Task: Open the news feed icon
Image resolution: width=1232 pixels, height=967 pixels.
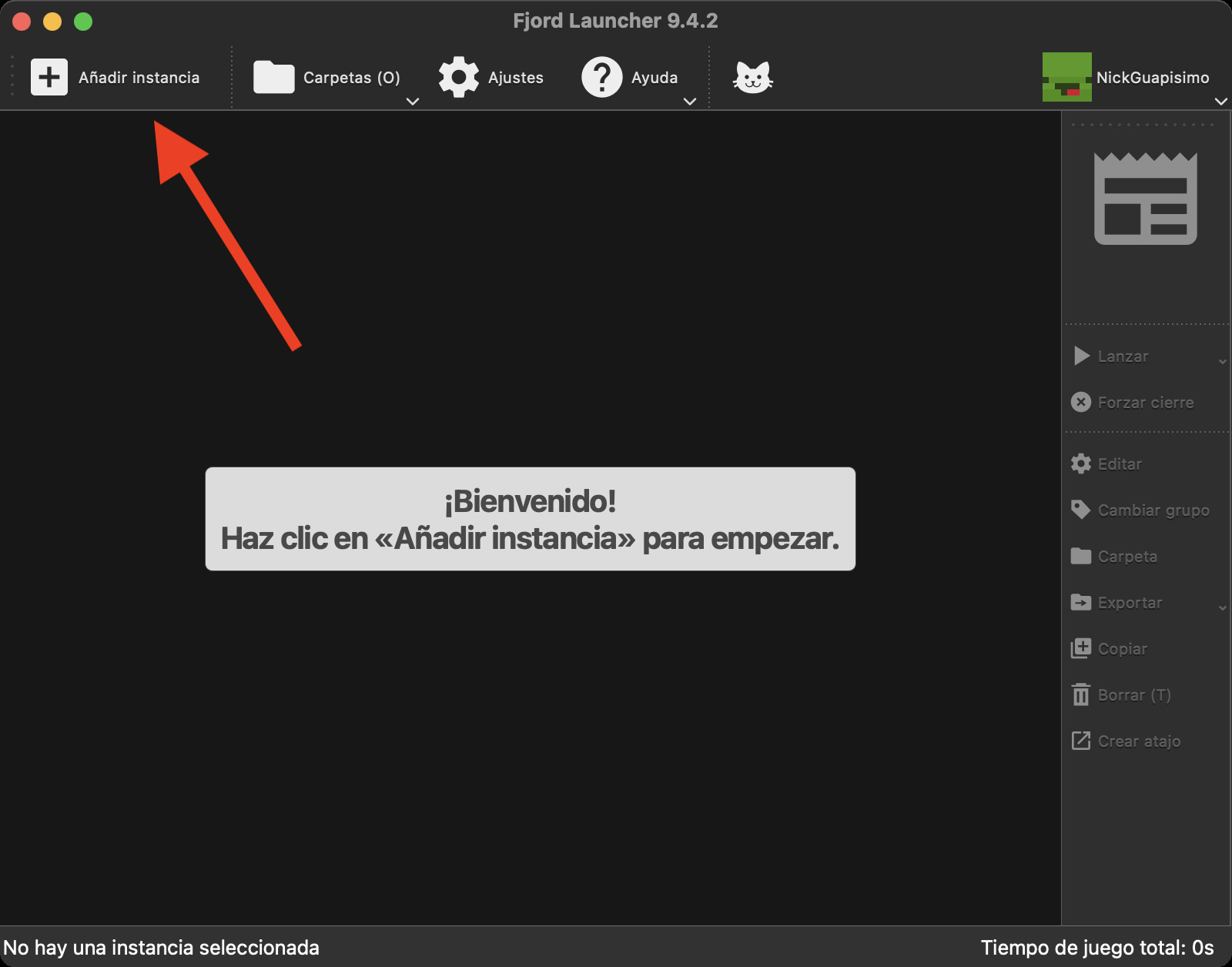Action: [1145, 199]
